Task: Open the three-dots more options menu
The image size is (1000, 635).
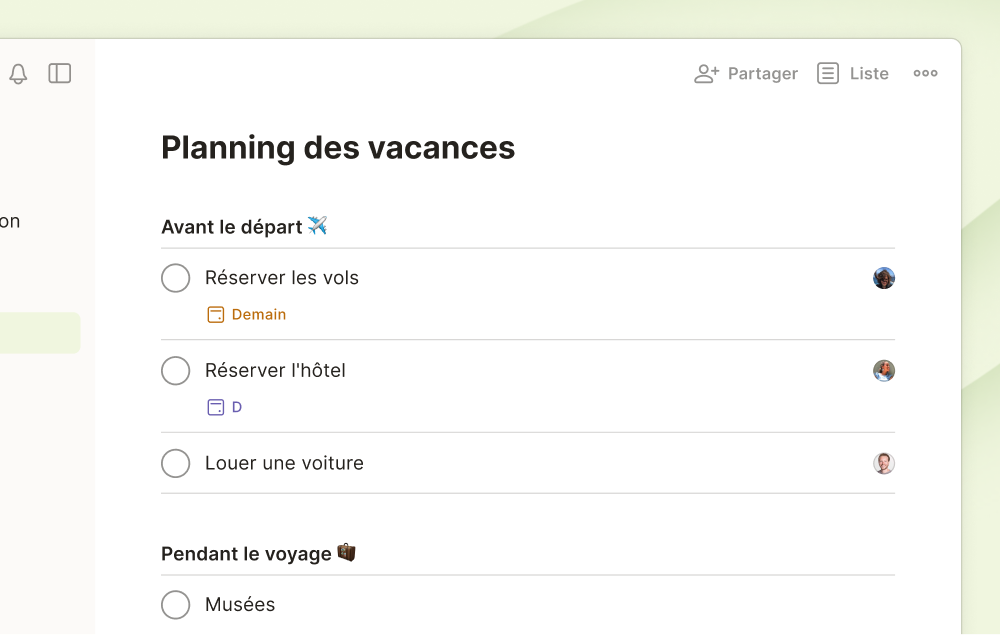Action: coord(925,73)
